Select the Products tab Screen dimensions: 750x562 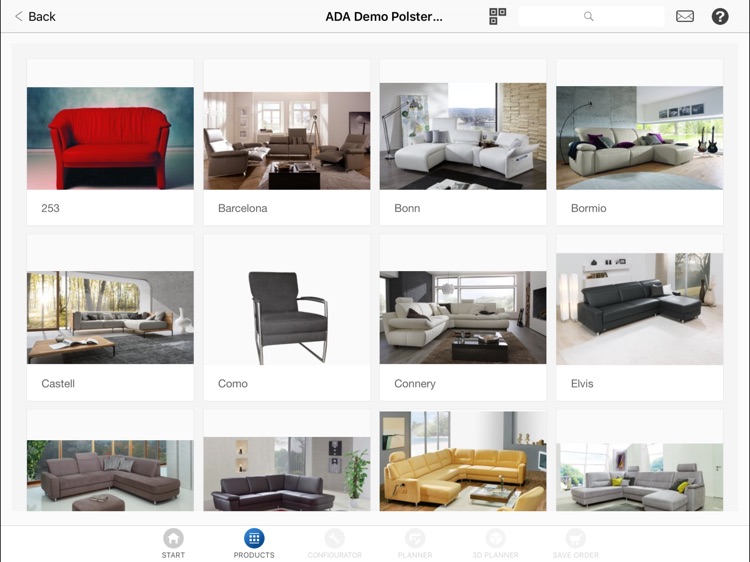tap(254, 544)
